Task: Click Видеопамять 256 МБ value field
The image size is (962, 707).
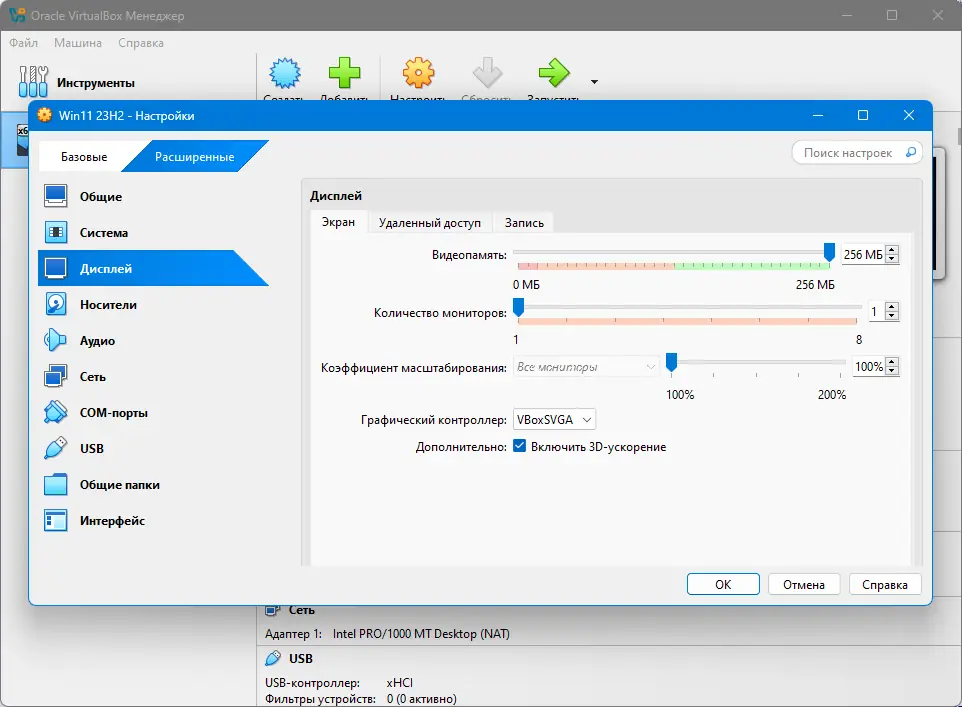Action: [864, 254]
